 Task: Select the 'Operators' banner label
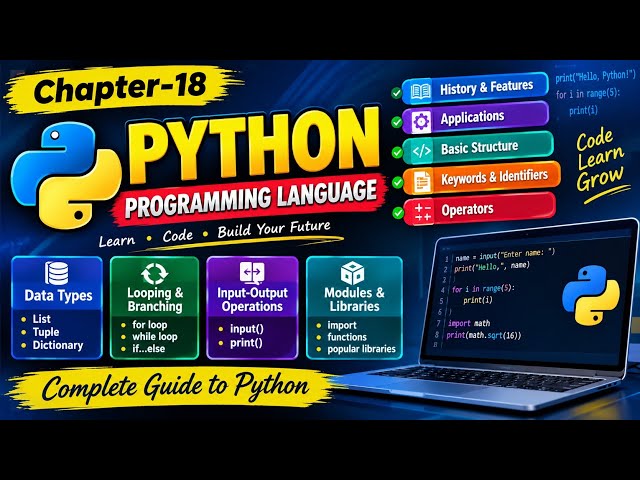(x=467, y=209)
